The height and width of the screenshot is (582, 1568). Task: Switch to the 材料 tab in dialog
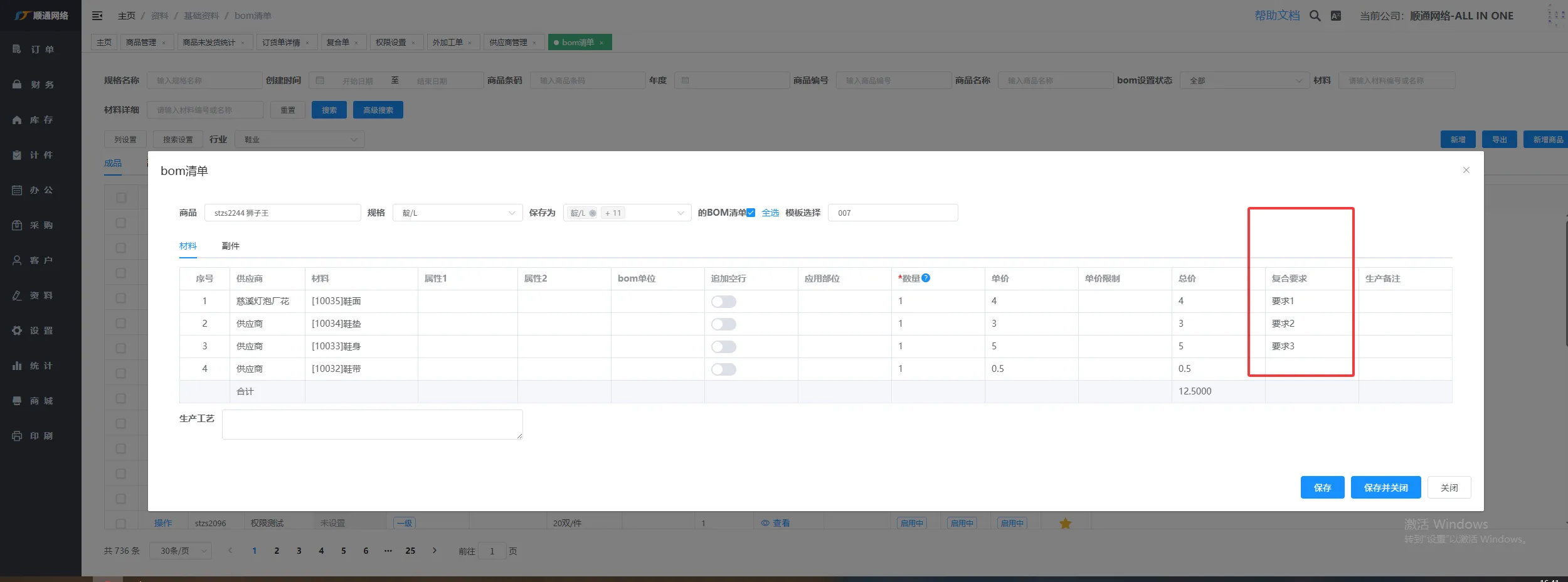point(188,246)
